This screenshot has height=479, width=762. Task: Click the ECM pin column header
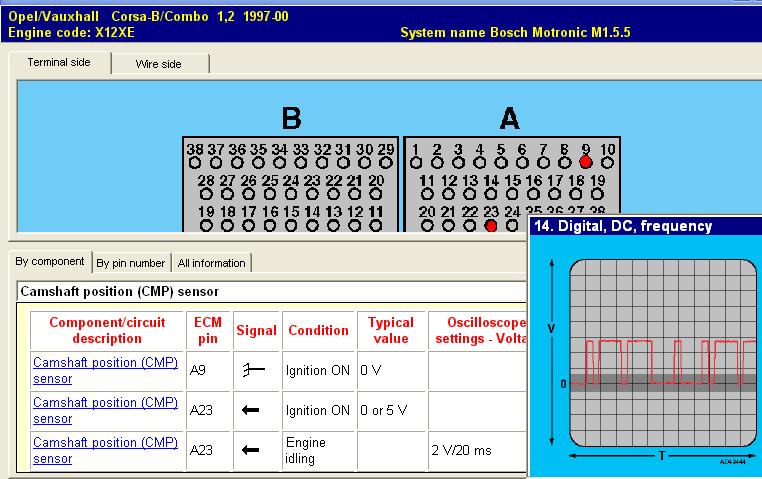(208, 330)
